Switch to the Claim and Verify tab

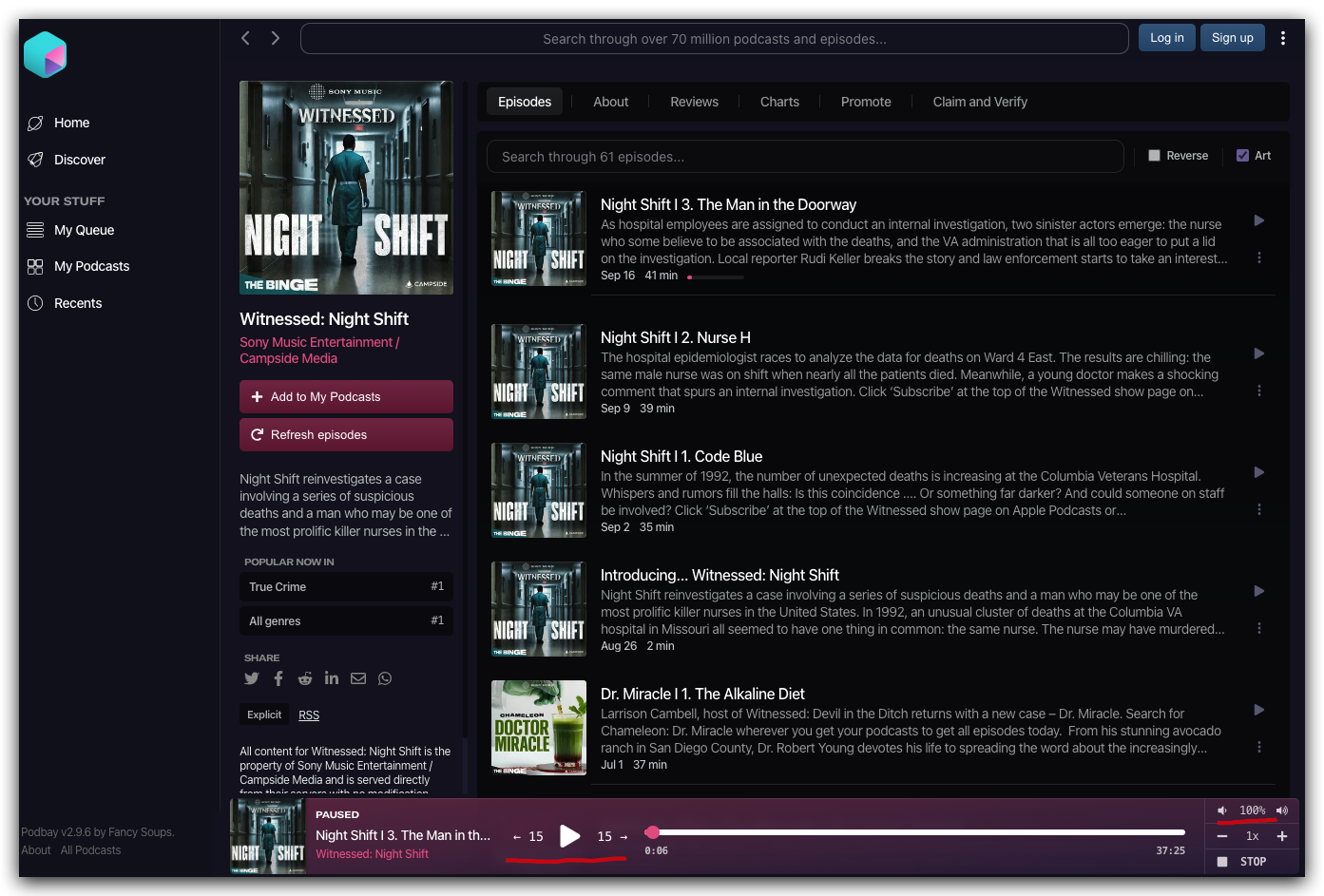point(980,102)
